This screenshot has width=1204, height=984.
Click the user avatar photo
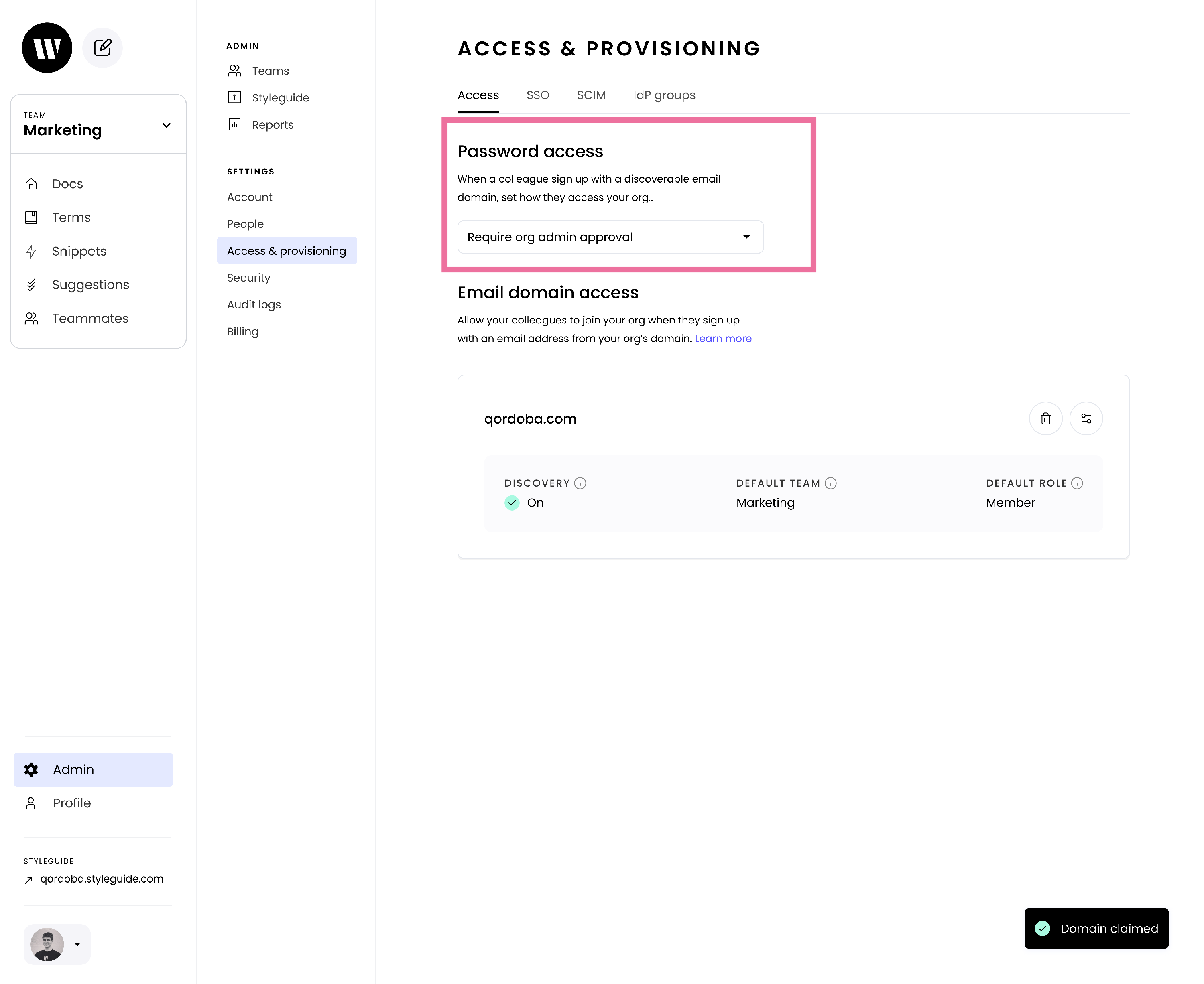tap(47, 944)
